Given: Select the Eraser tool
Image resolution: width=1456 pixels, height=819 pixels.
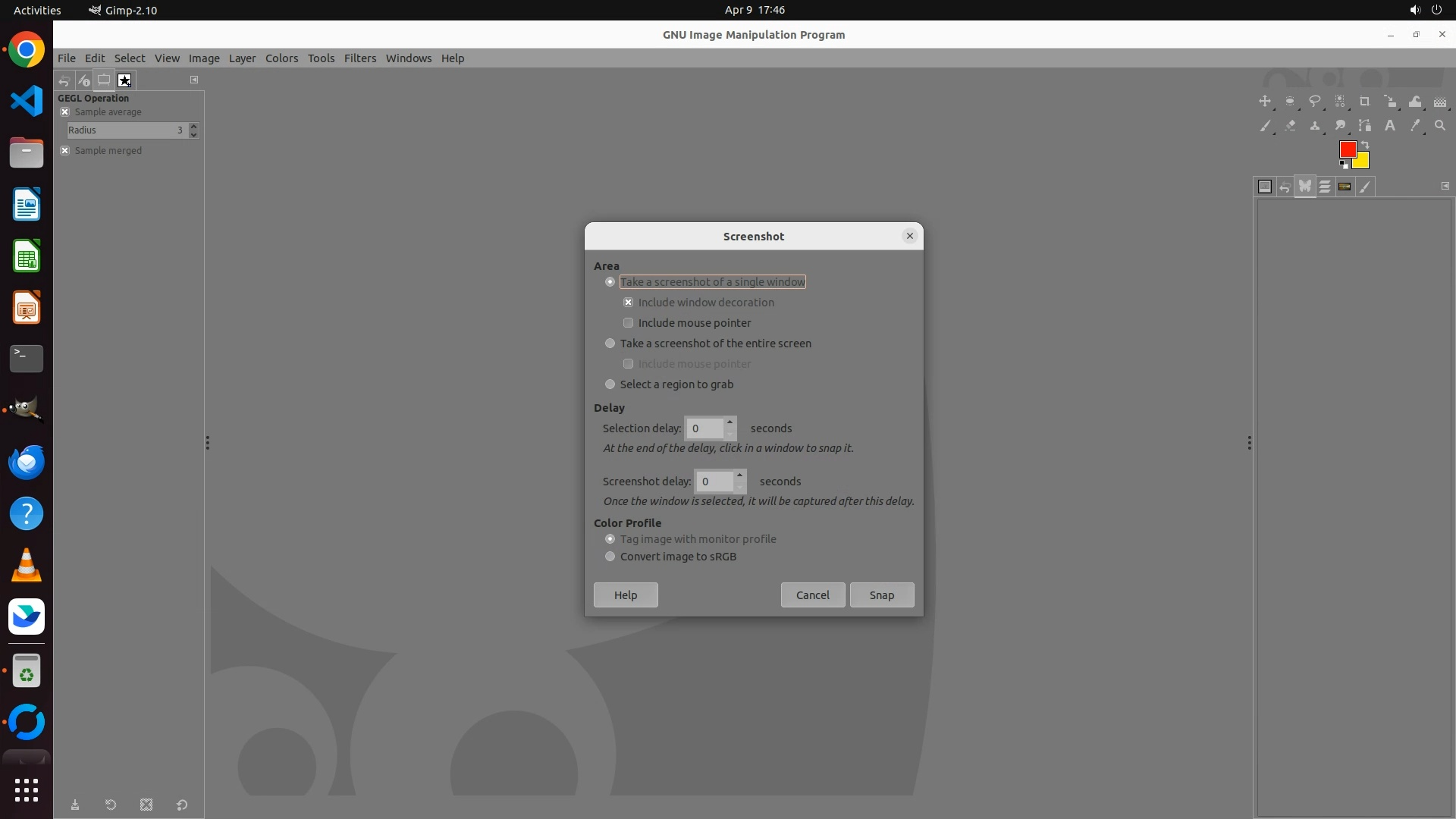Looking at the screenshot, I should point(1290,126).
